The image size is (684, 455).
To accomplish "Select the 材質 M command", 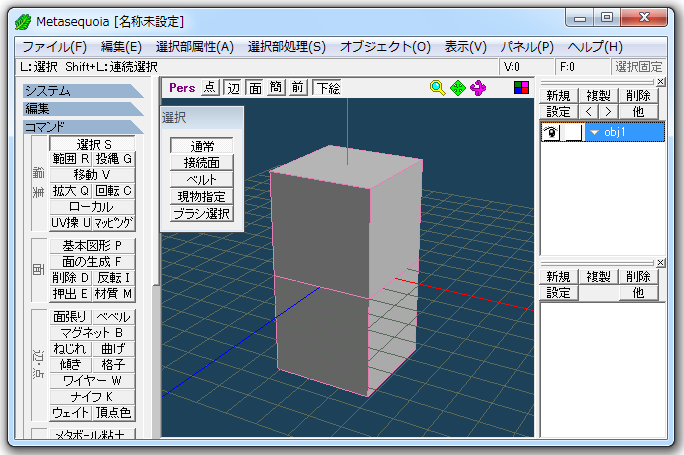I will click(113, 294).
